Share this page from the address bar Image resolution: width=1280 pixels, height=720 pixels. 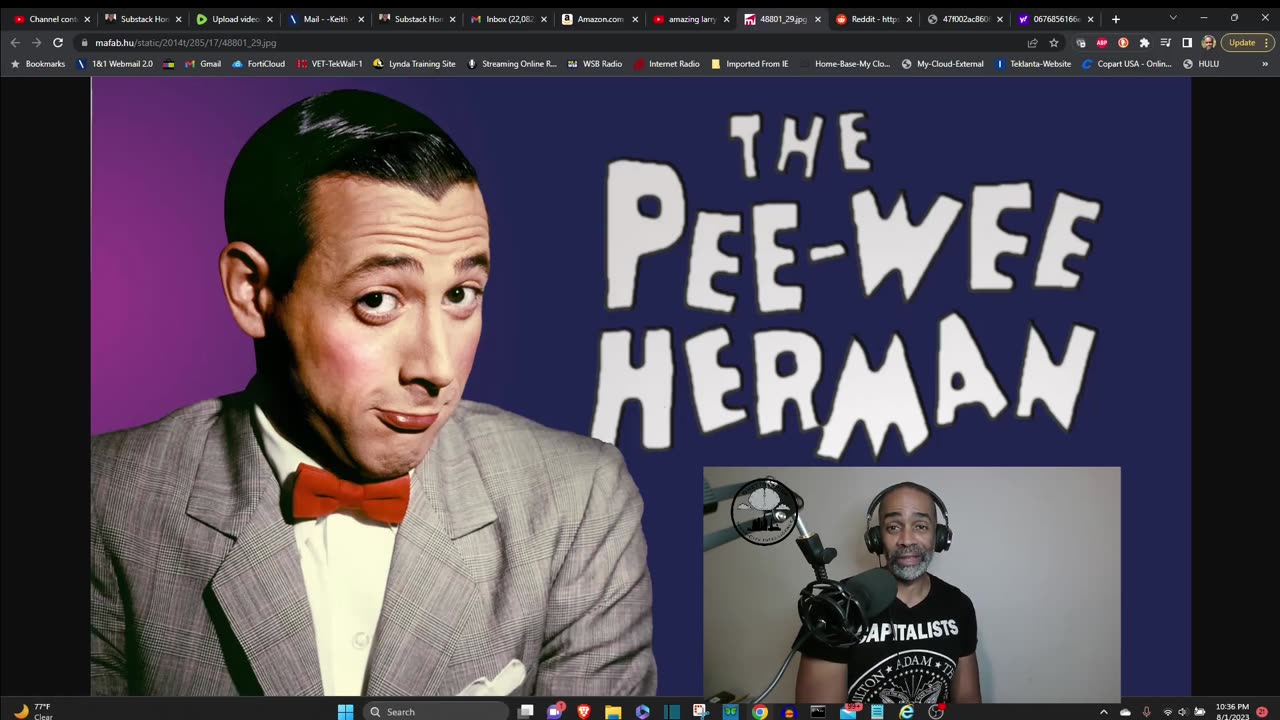click(1032, 43)
